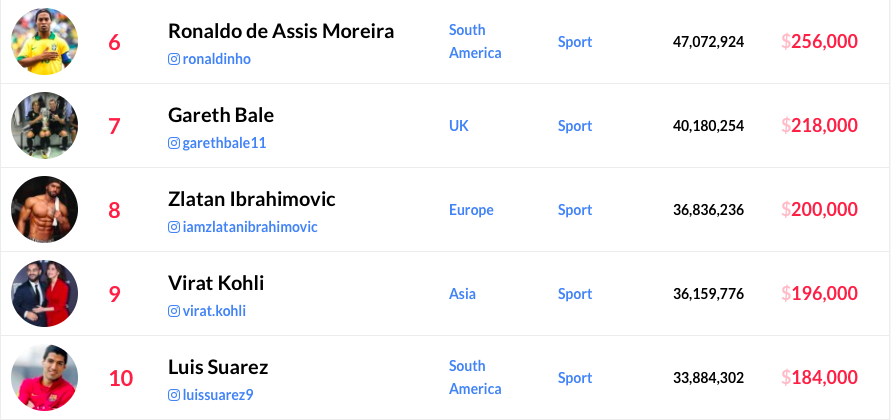The width and height of the screenshot is (891, 420).
Task: Click Instagram icon beside luissuarez9 handle
Action: coord(174,395)
